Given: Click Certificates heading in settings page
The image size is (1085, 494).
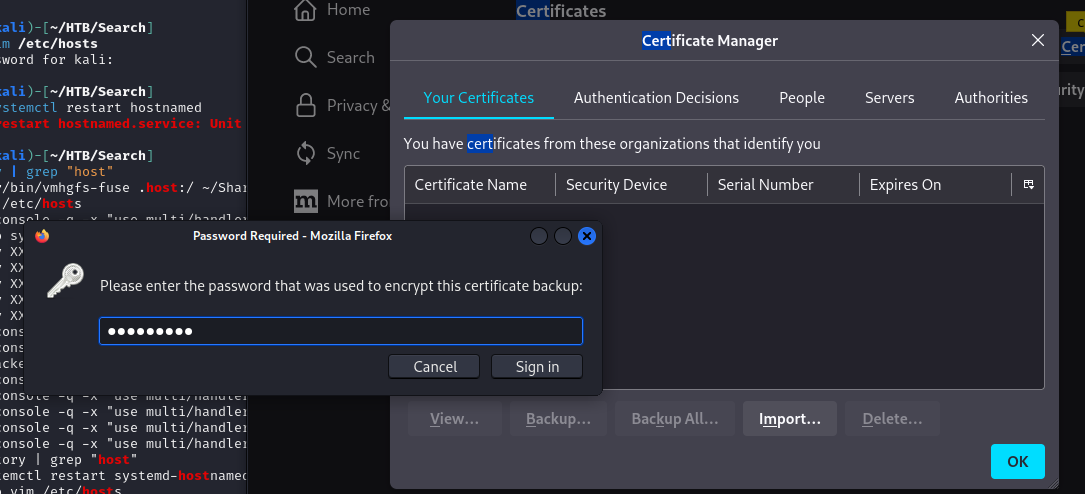Looking at the screenshot, I should (x=561, y=11).
